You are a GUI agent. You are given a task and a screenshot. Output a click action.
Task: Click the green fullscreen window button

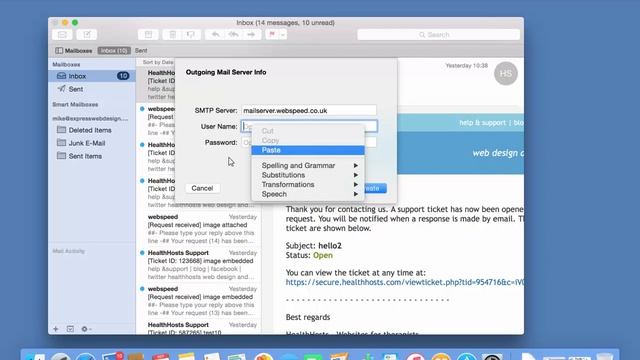75,22
